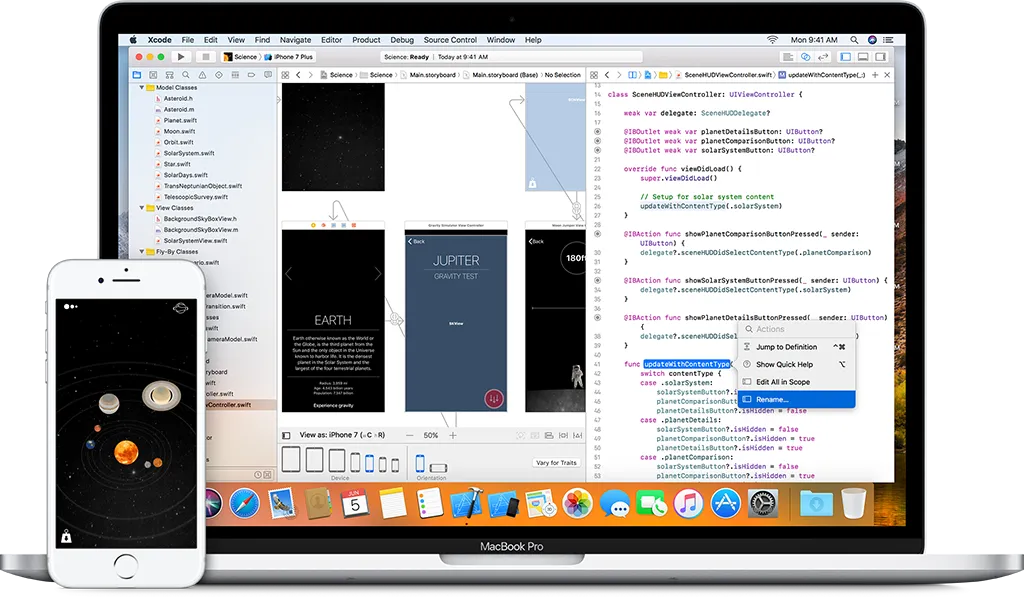The width and height of the screenshot is (1024, 597).
Task: Open the Report navigator speech bubble icon
Action: coord(268,75)
